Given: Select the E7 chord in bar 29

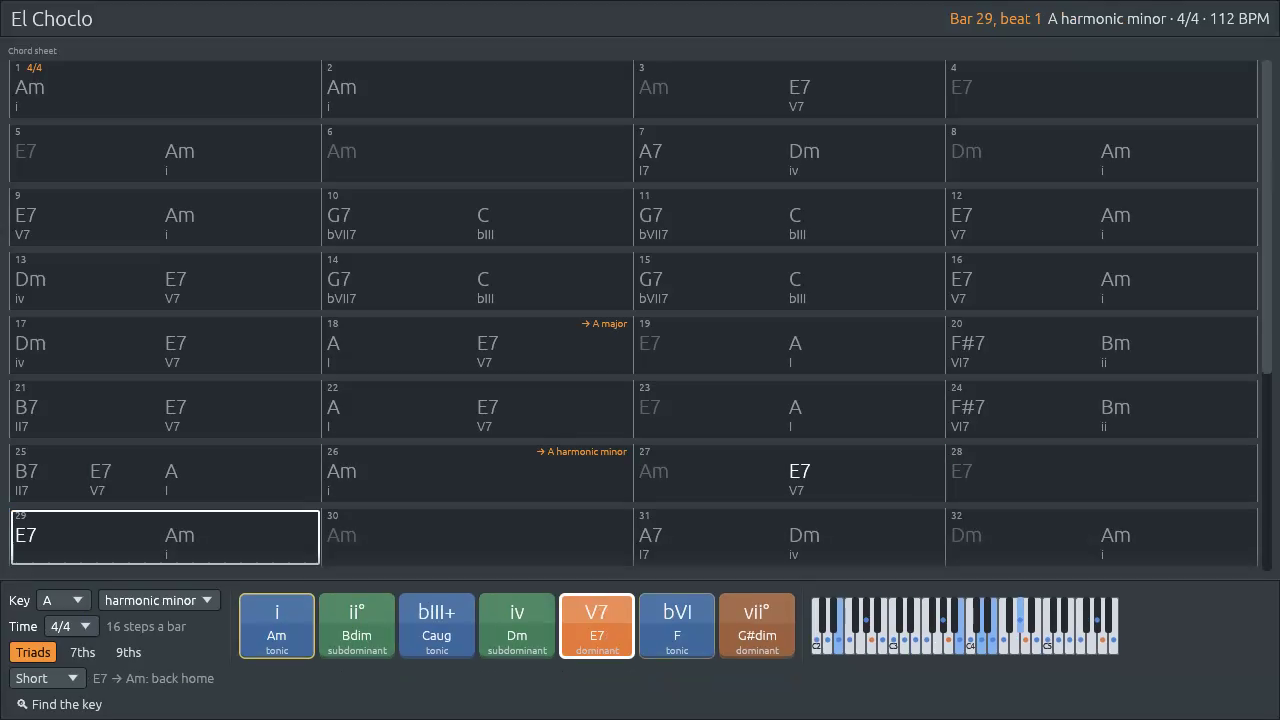Looking at the screenshot, I should pos(26,535).
